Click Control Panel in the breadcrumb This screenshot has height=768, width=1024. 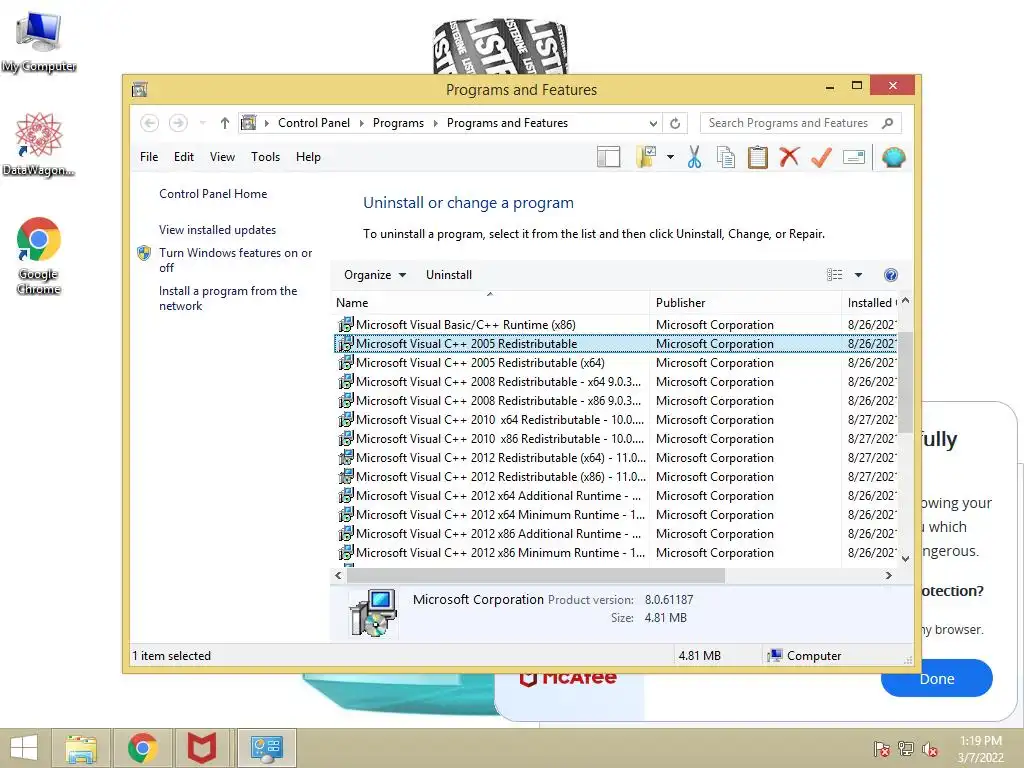click(x=314, y=123)
